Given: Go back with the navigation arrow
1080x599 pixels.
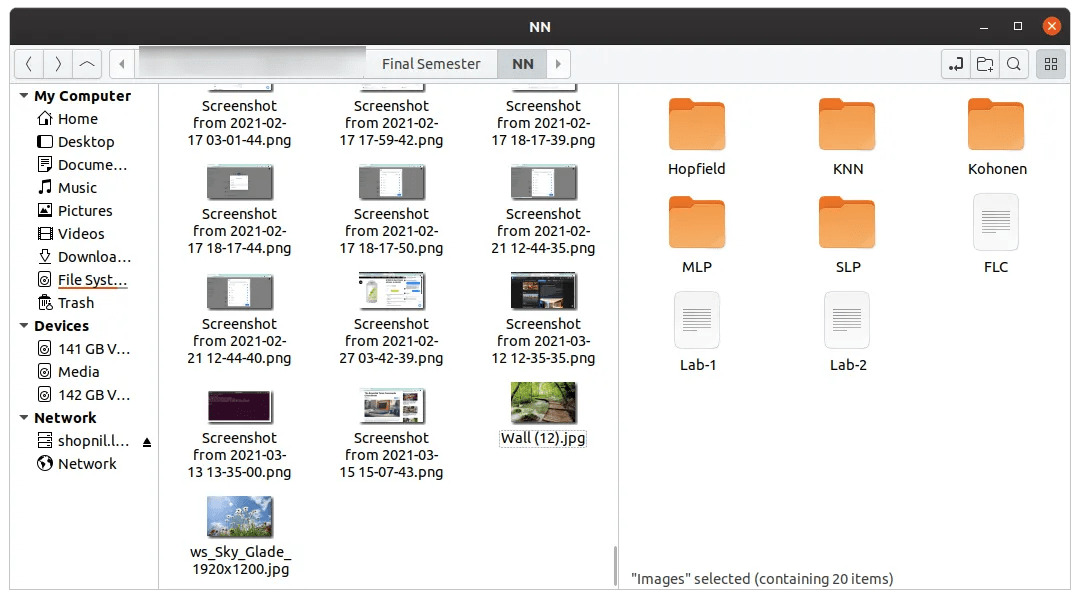Looking at the screenshot, I should point(28,63).
